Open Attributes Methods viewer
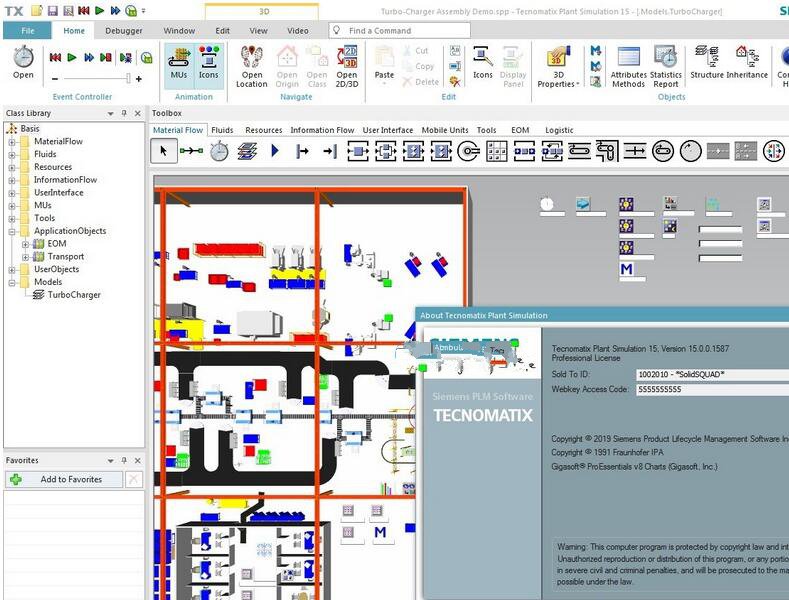This screenshot has width=789, height=600. 628,66
